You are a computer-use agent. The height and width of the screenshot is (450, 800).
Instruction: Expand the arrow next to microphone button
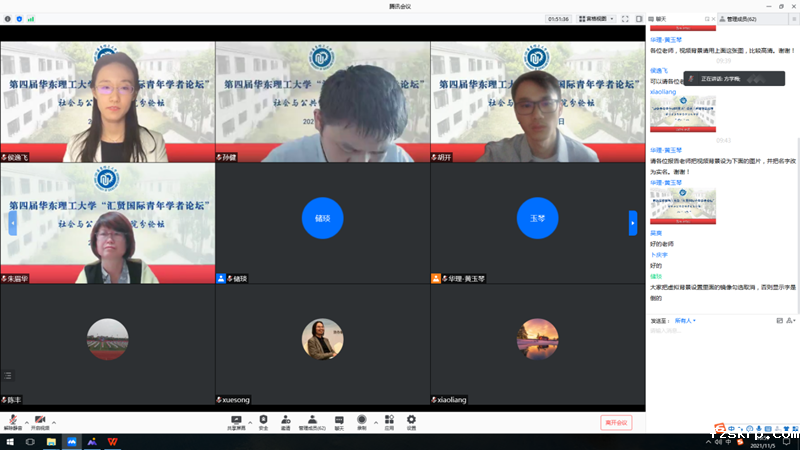[26, 421]
